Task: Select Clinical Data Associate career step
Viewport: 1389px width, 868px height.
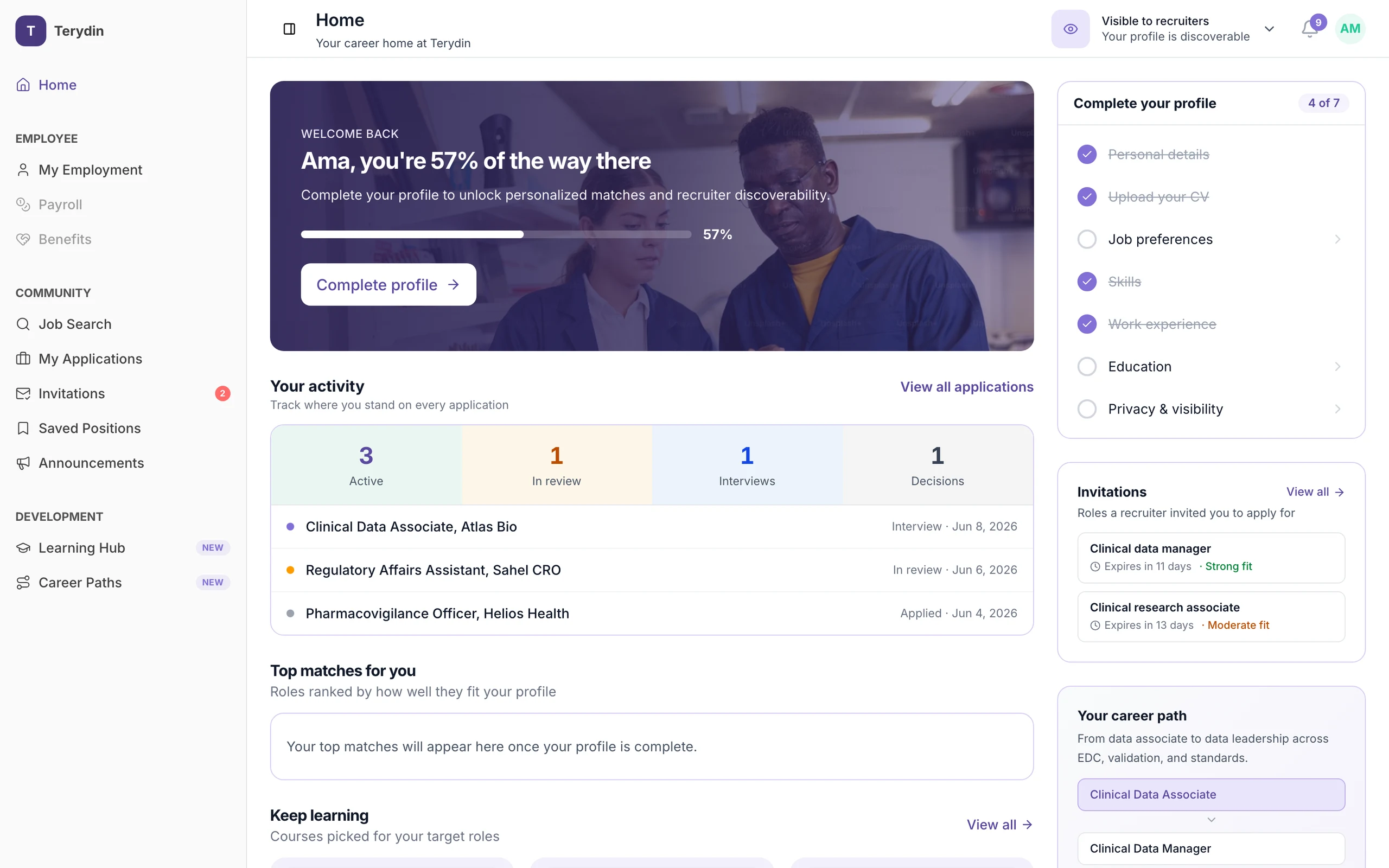Action: 1211,795
